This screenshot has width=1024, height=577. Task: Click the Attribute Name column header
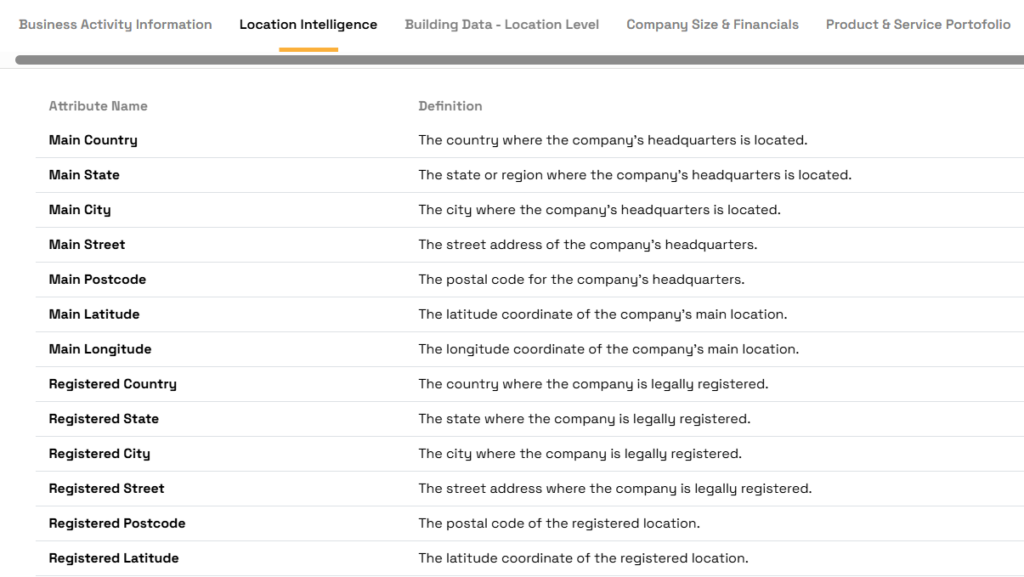98,106
